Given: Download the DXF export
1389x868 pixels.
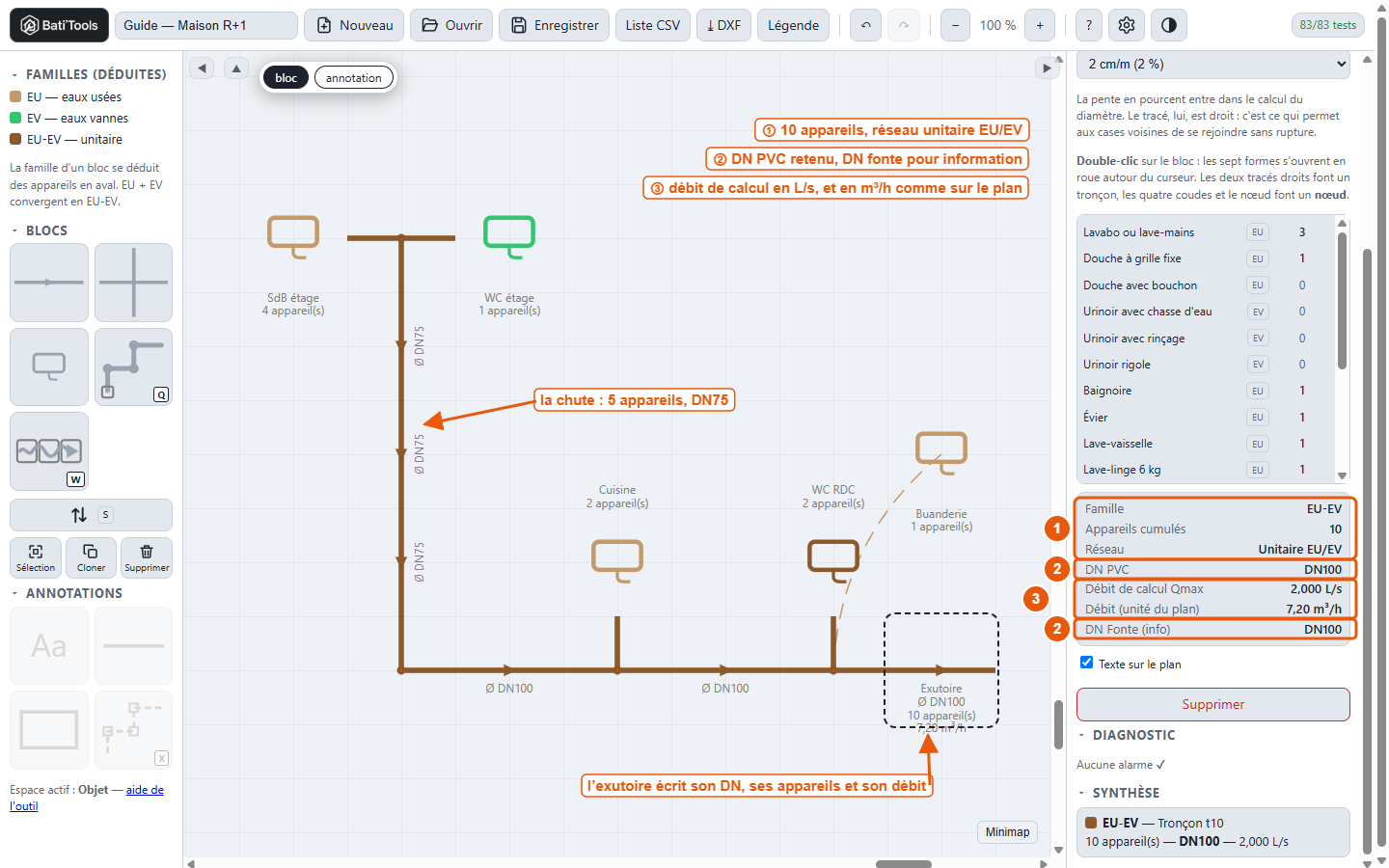Looking at the screenshot, I should (x=724, y=25).
